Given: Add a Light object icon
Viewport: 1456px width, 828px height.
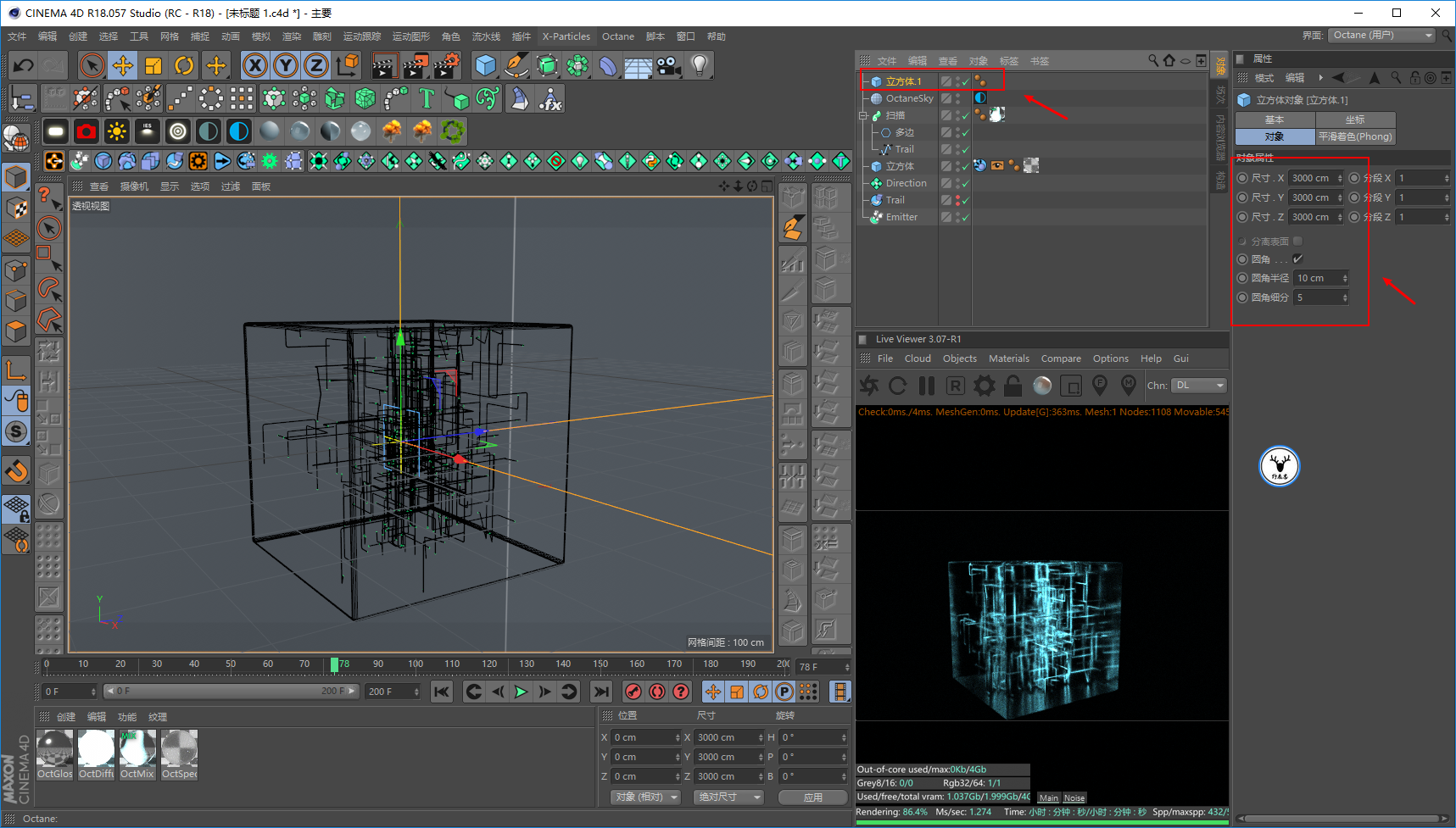Looking at the screenshot, I should tap(700, 65).
